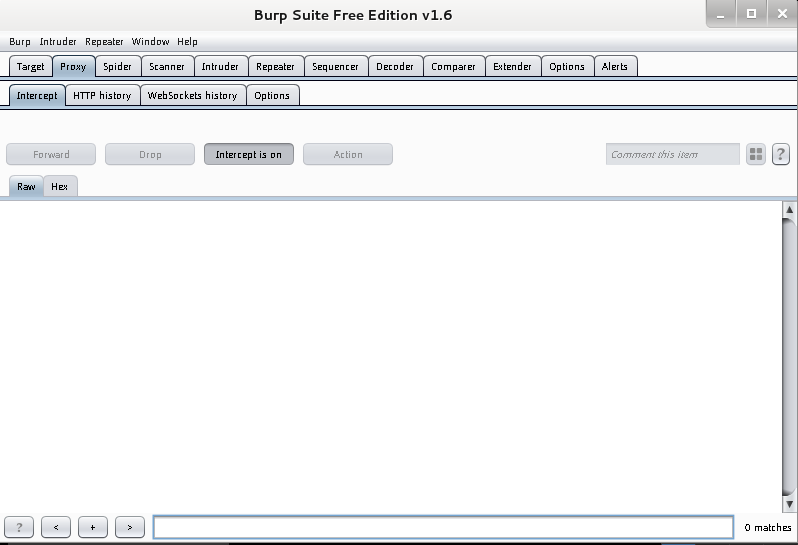The width and height of the screenshot is (798, 545).
Task: Open the search help question-mark button
Action: tap(19, 527)
